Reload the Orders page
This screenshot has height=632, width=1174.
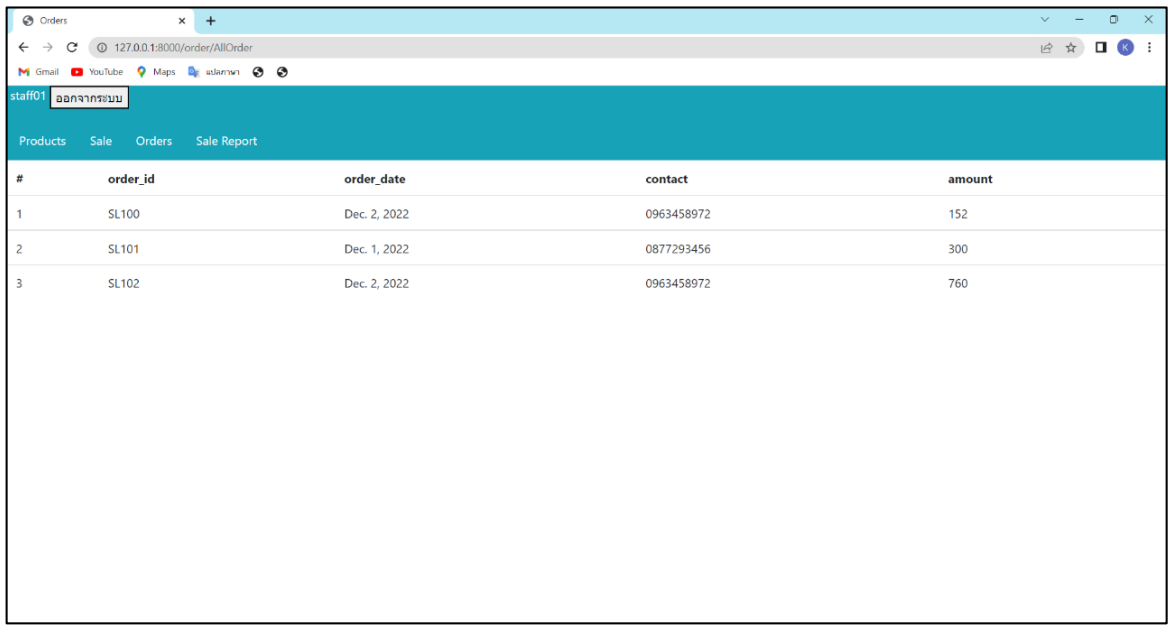point(72,47)
